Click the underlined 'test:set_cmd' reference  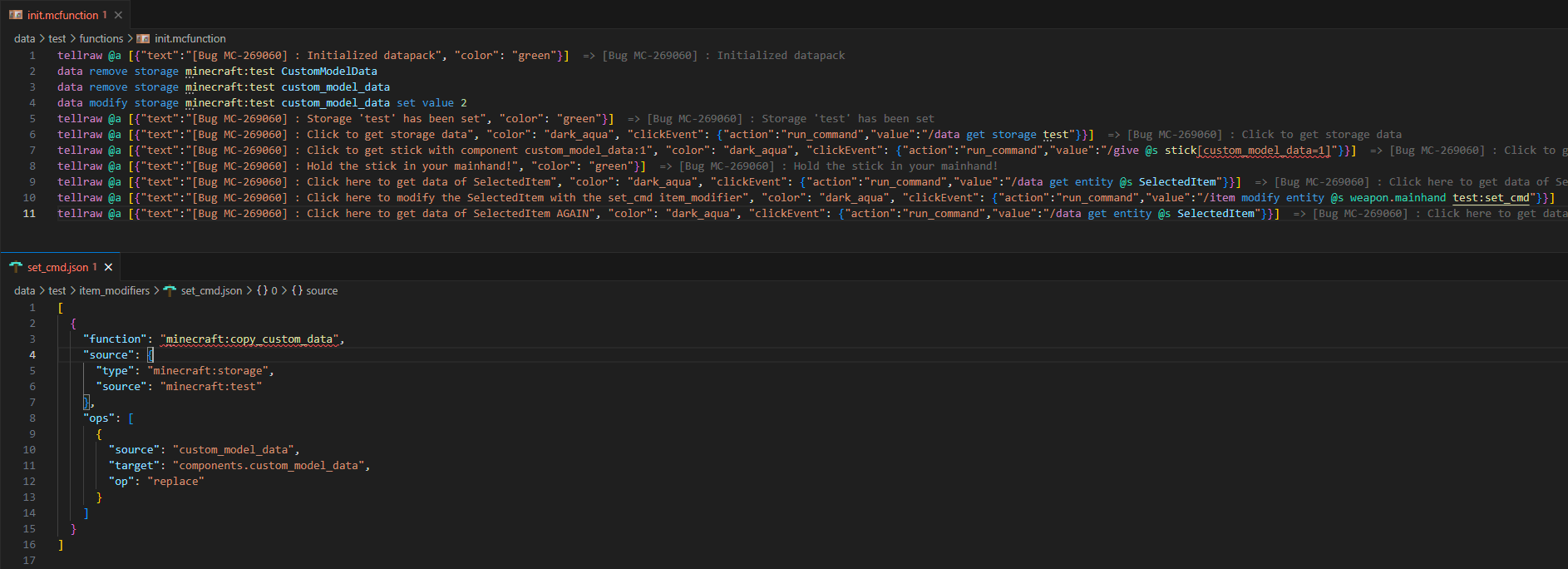[1491, 197]
